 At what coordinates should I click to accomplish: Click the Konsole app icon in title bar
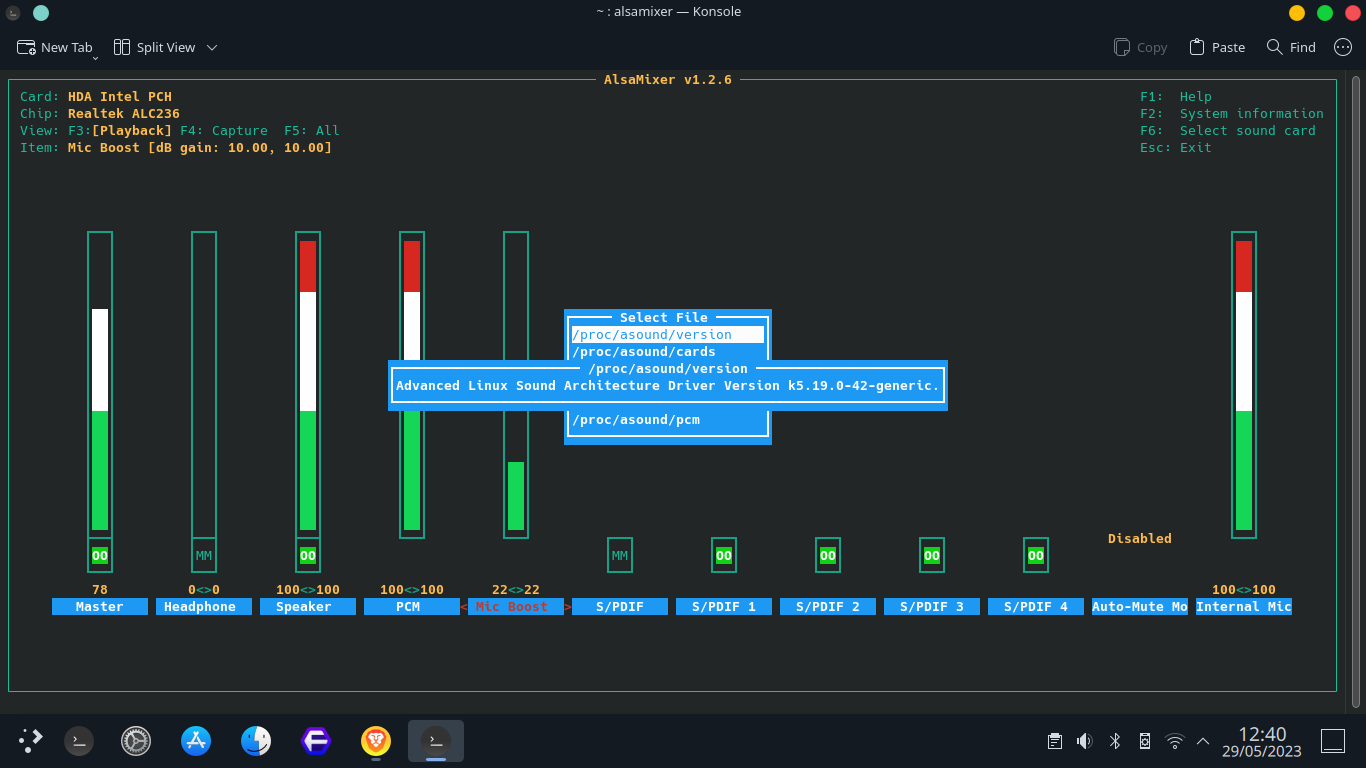[13, 12]
